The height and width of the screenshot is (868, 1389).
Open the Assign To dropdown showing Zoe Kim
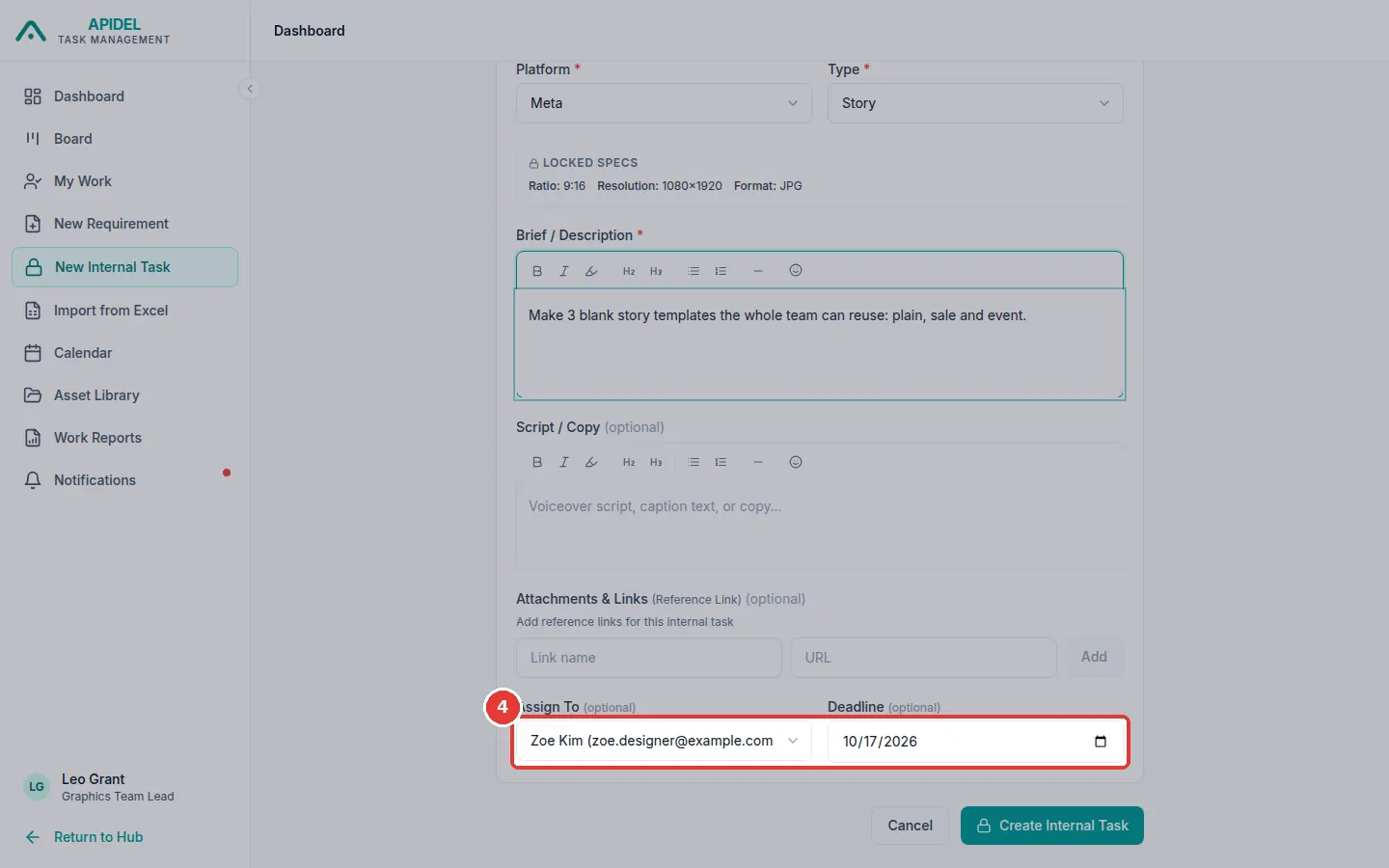tap(664, 742)
